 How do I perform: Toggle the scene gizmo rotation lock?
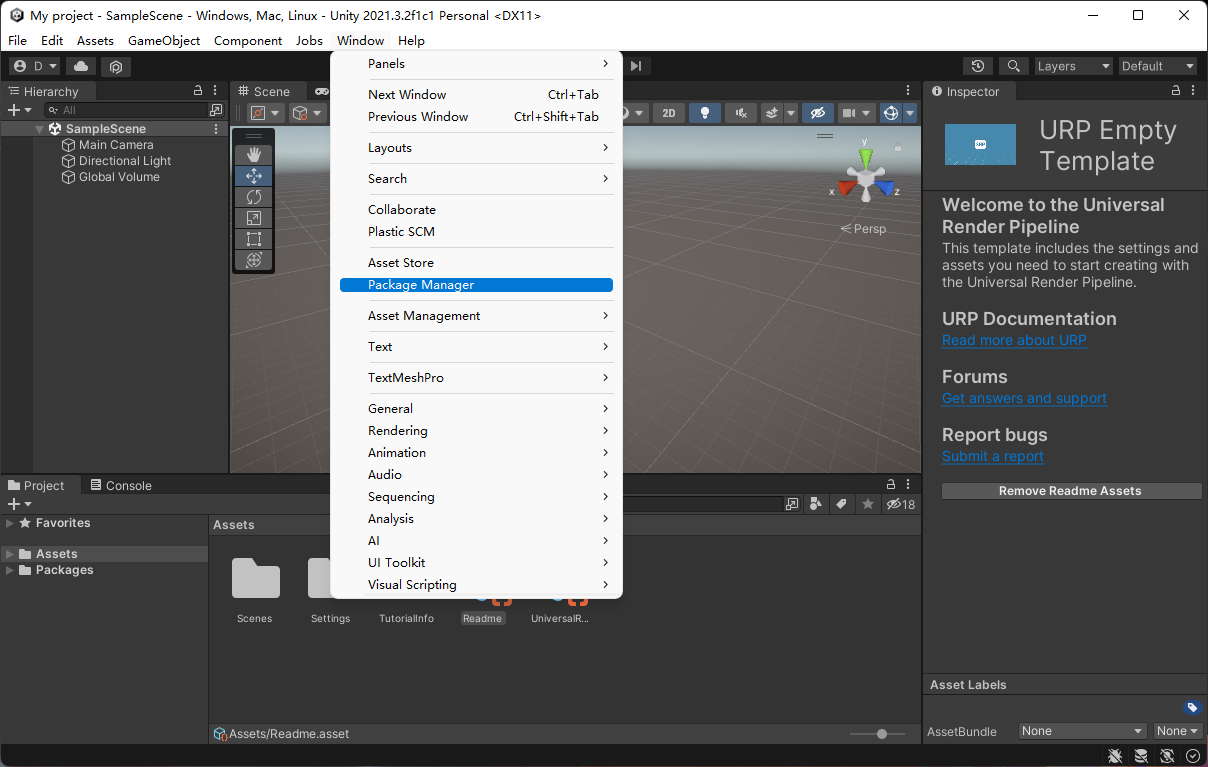(x=898, y=148)
